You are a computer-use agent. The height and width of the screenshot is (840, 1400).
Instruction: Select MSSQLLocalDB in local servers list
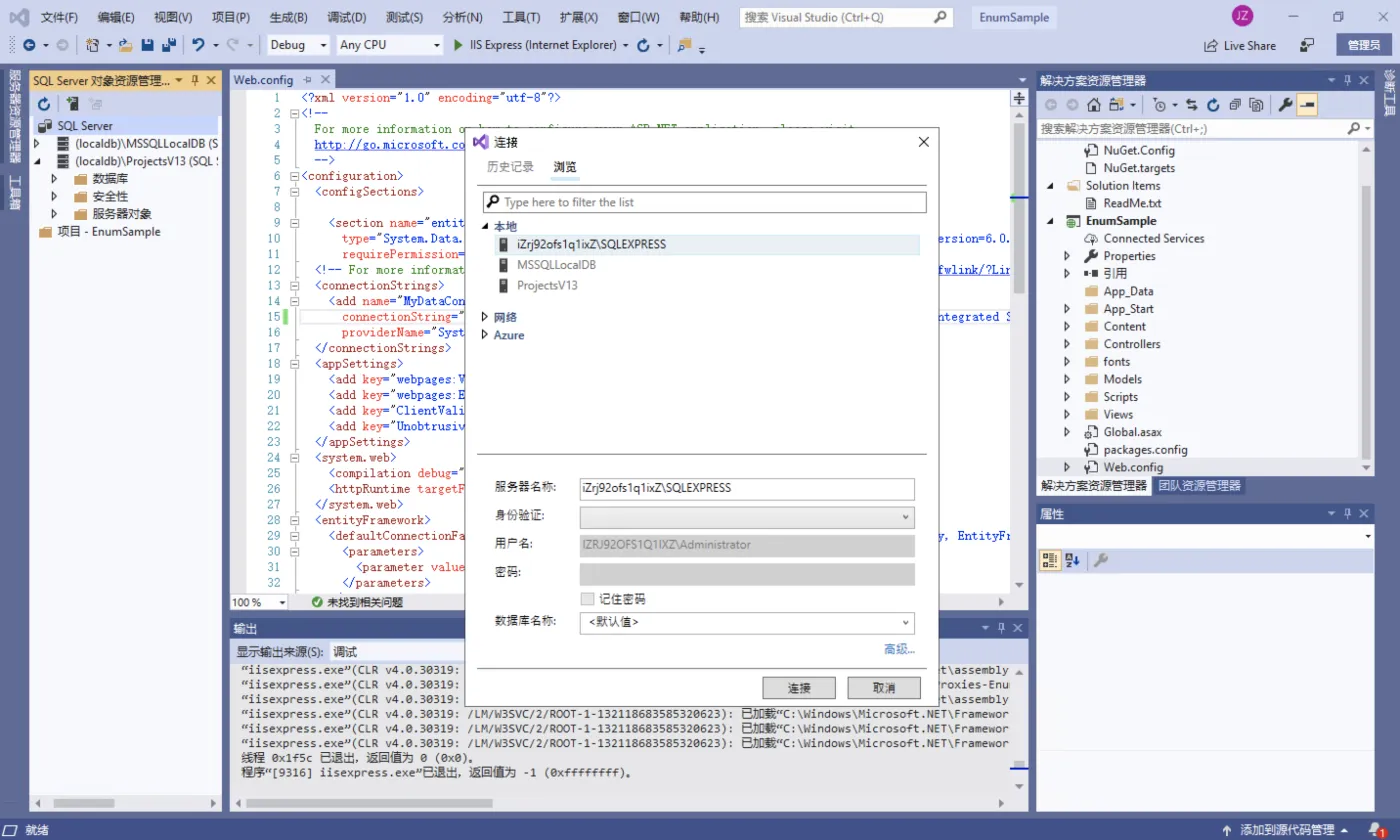point(556,265)
